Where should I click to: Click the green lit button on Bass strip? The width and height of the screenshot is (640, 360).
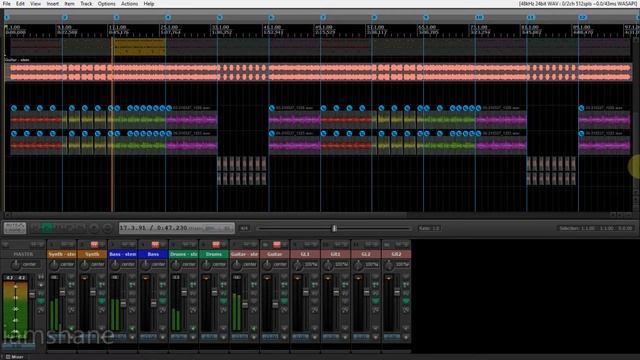(x=162, y=301)
